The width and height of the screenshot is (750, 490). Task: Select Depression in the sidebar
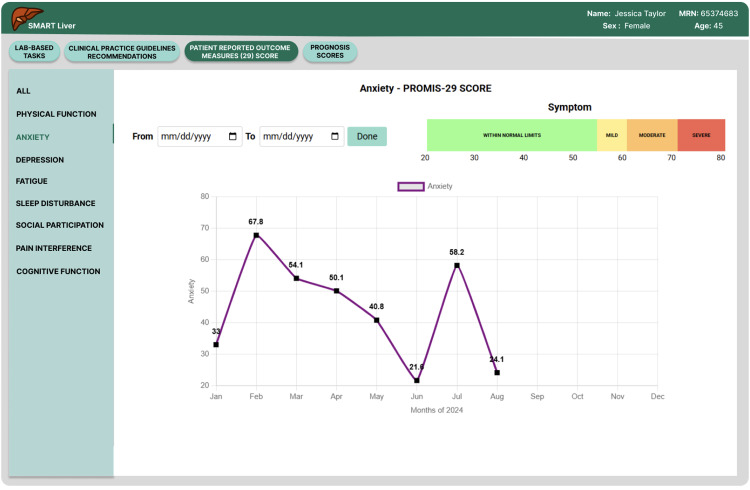coord(40,160)
